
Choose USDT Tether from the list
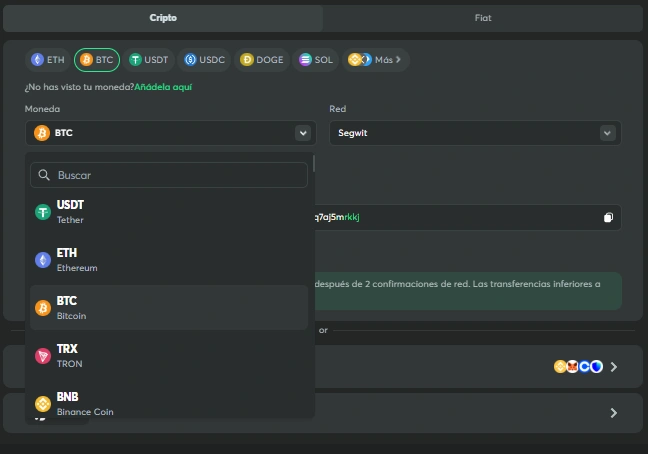pos(169,212)
